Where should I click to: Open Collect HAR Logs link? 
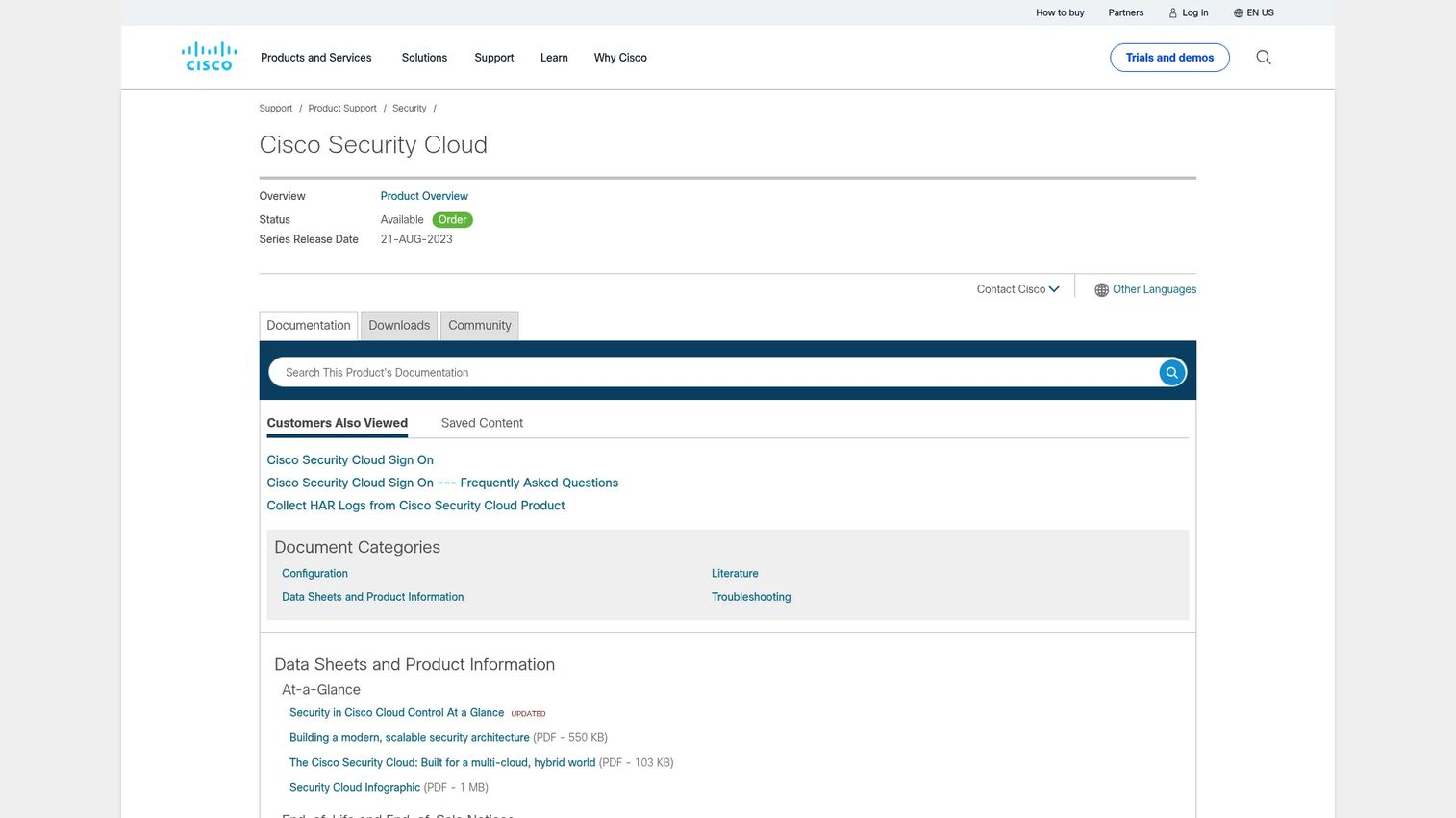click(x=415, y=506)
